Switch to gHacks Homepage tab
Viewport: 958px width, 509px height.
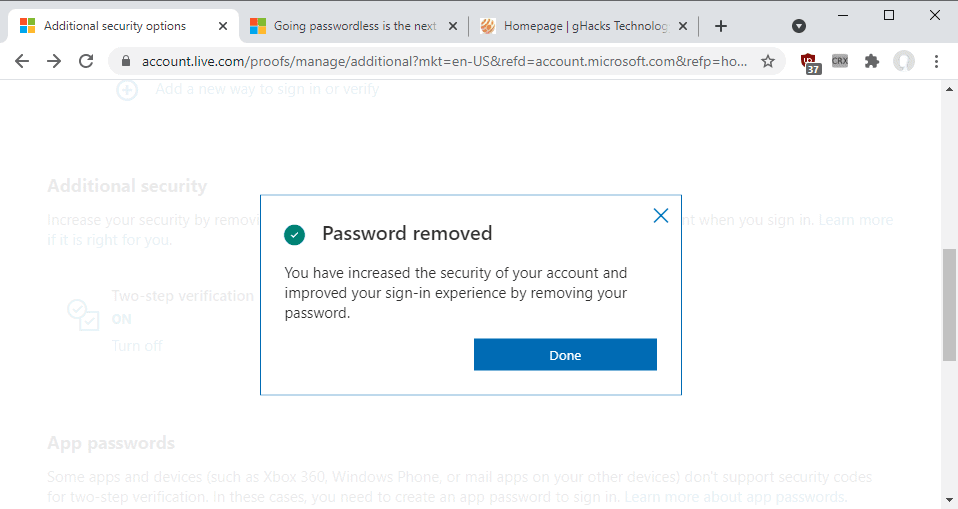585,26
